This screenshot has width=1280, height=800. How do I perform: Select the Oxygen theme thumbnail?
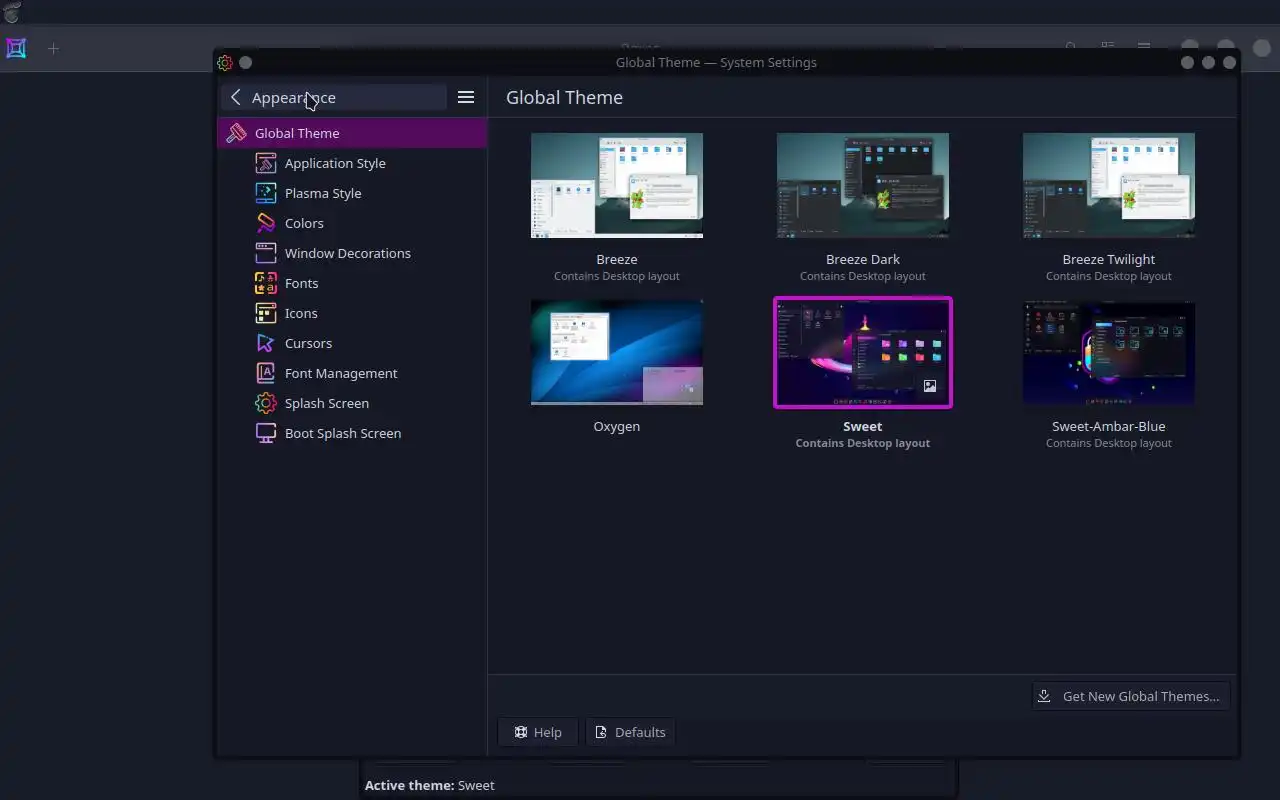(x=617, y=352)
